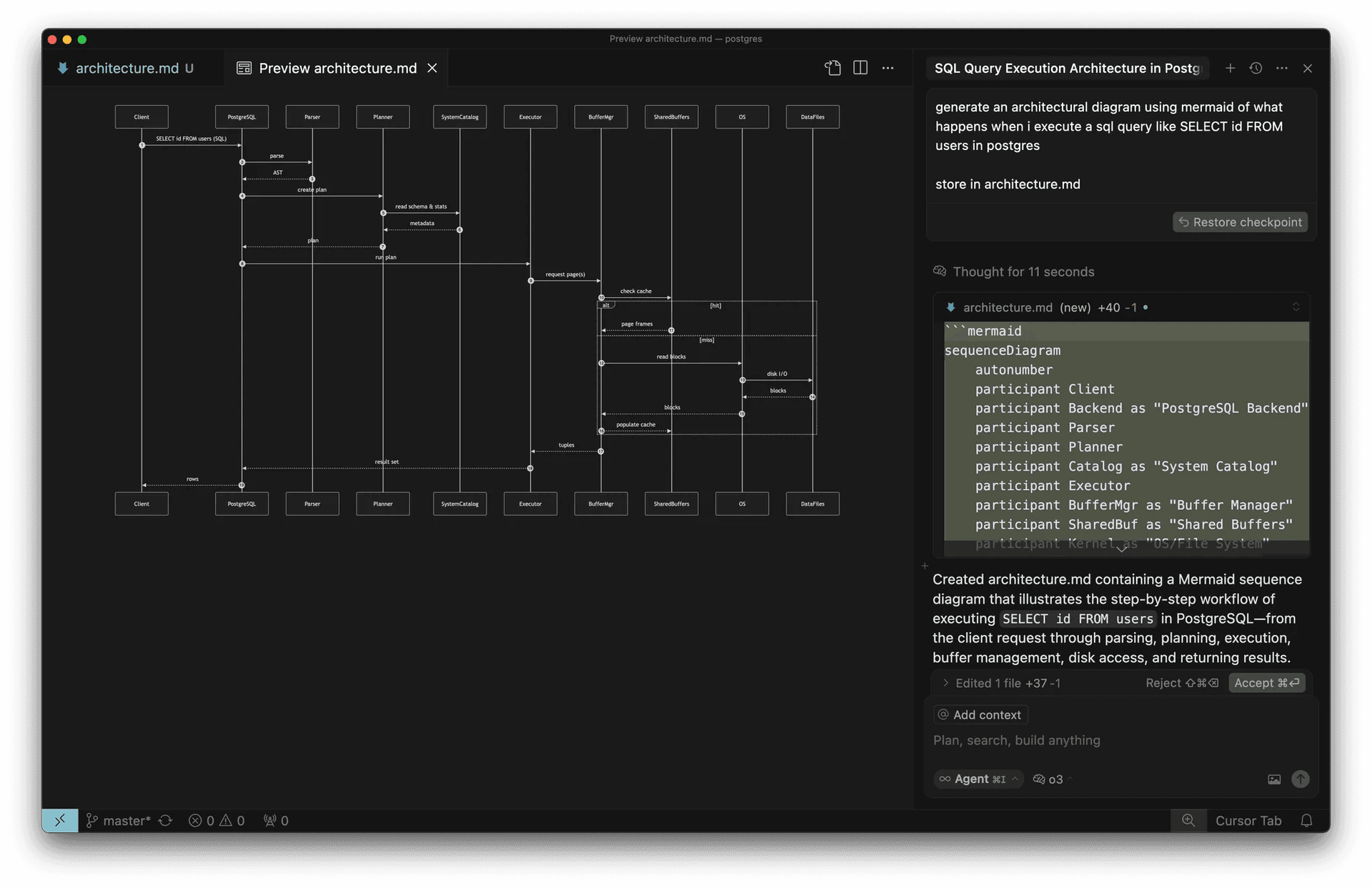
Task: Accept the proposed file edits
Action: 1266,683
